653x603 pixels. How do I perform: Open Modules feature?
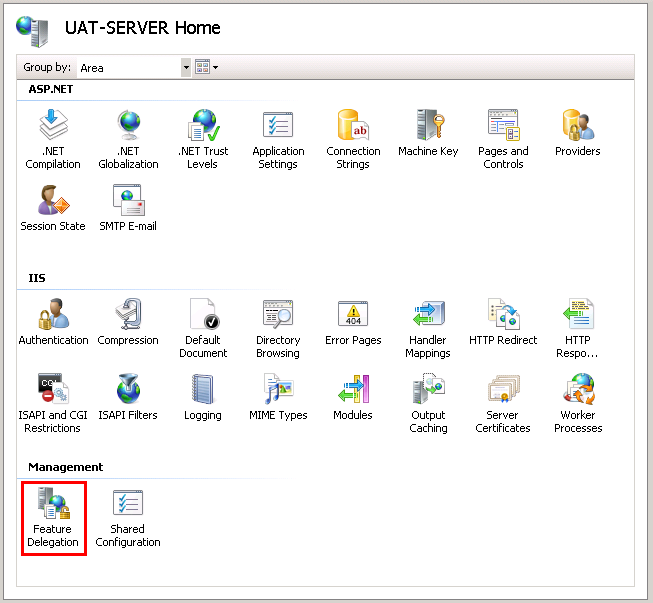pyautogui.click(x=353, y=397)
